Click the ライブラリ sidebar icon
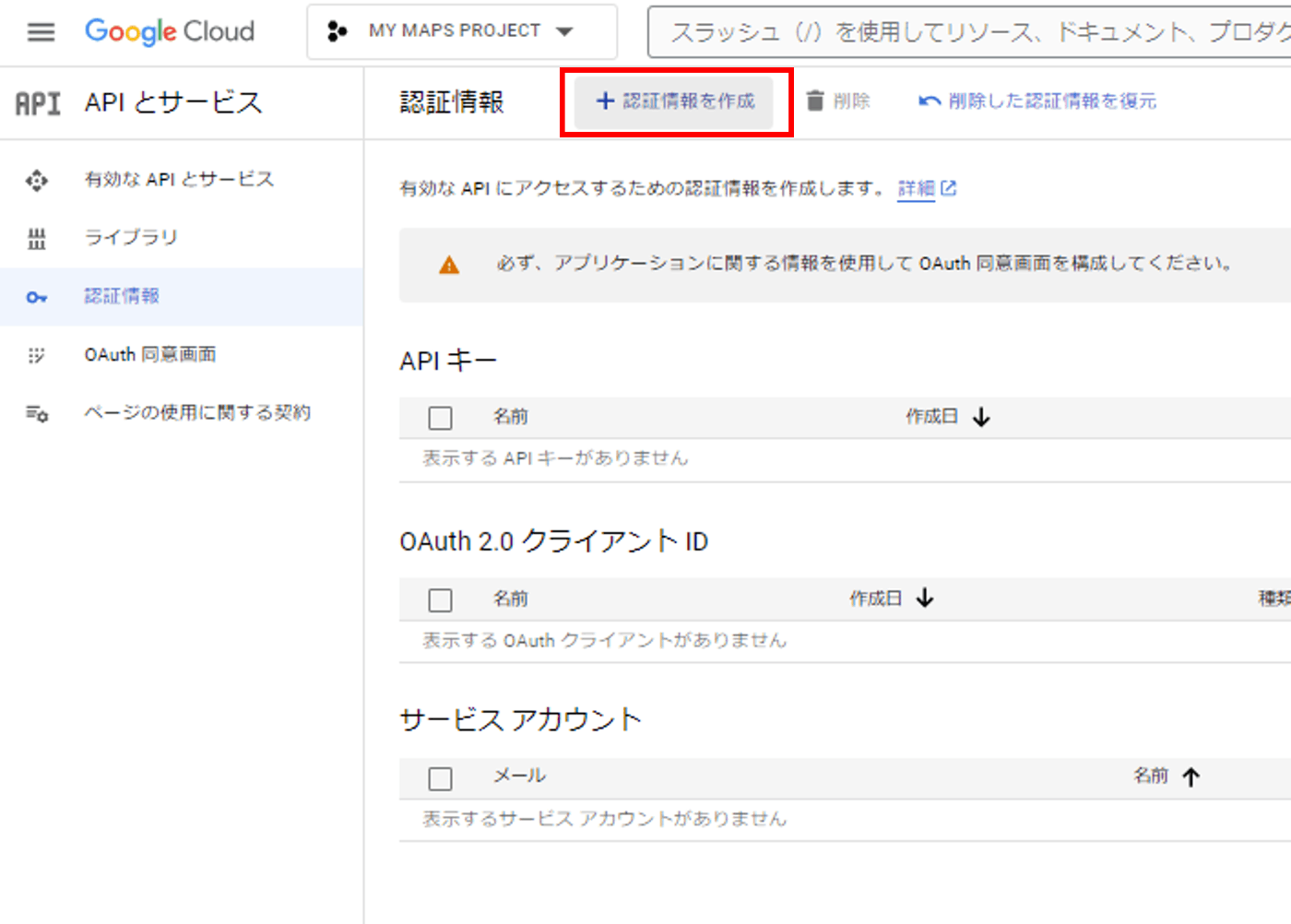Viewport: 1291px width, 924px height. [x=36, y=239]
